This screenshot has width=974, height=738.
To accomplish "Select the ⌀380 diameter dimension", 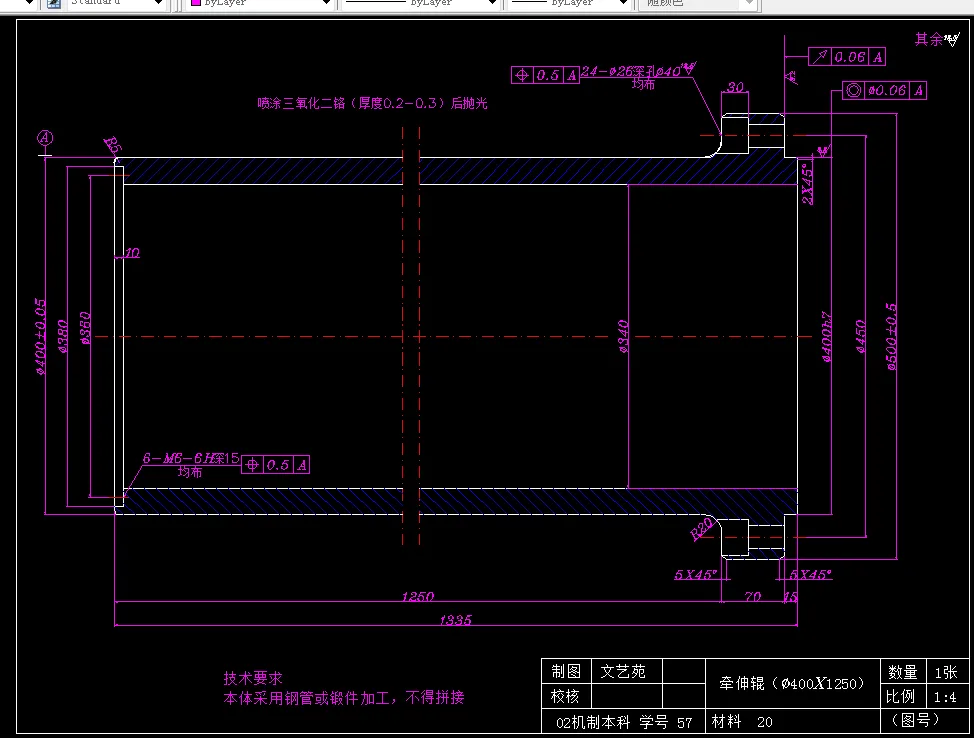I will [x=63, y=337].
